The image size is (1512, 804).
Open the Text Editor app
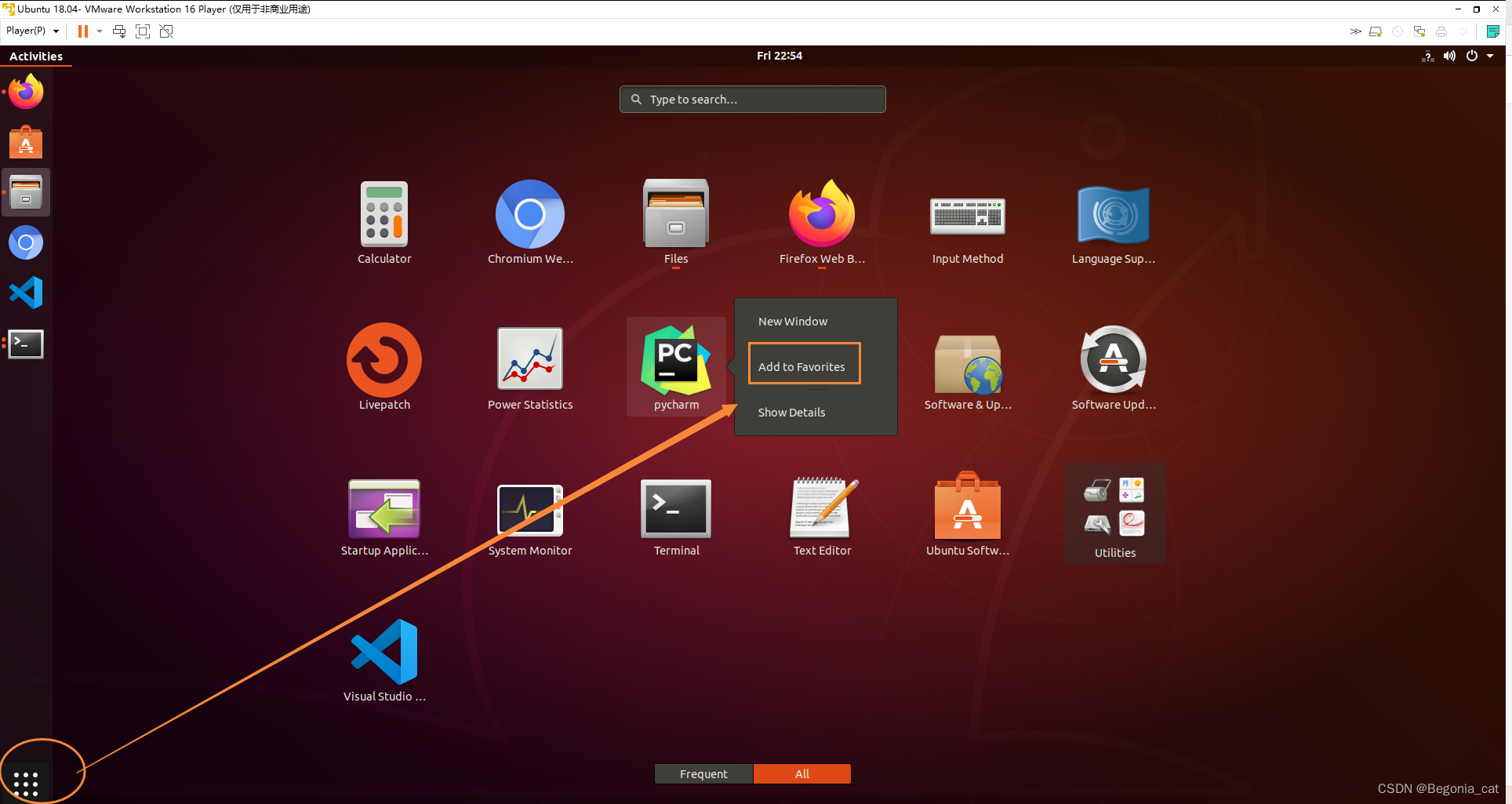tap(821, 509)
